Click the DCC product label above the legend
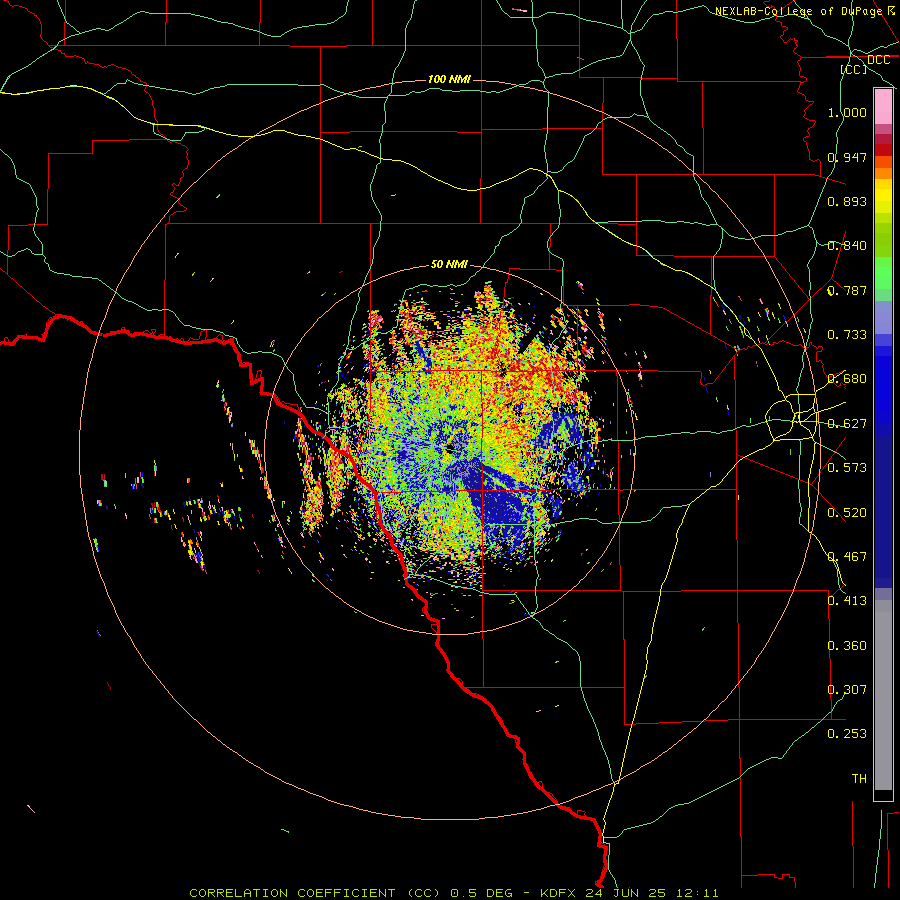The width and height of the screenshot is (900, 900). pos(878,60)
